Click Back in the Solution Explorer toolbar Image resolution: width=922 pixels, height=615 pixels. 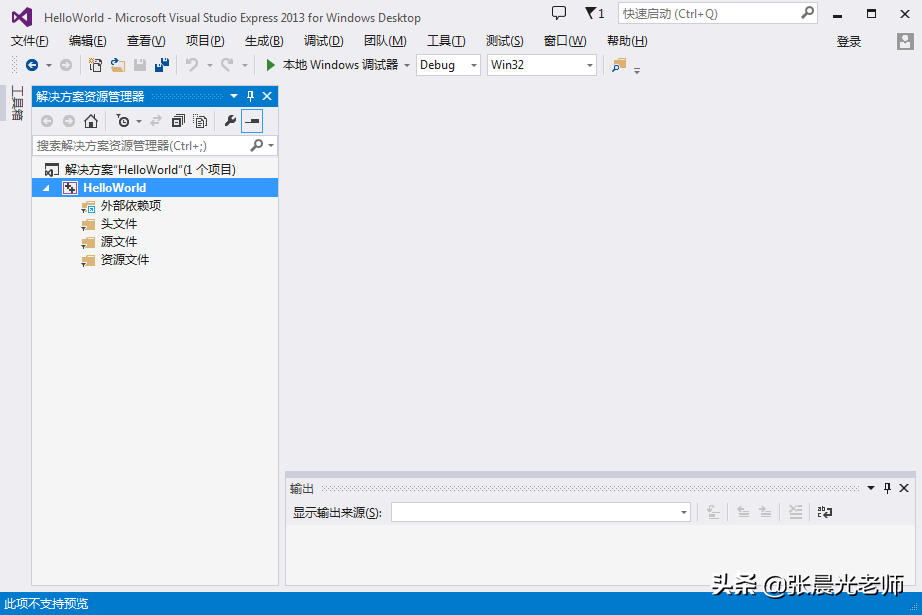[46, 121]
